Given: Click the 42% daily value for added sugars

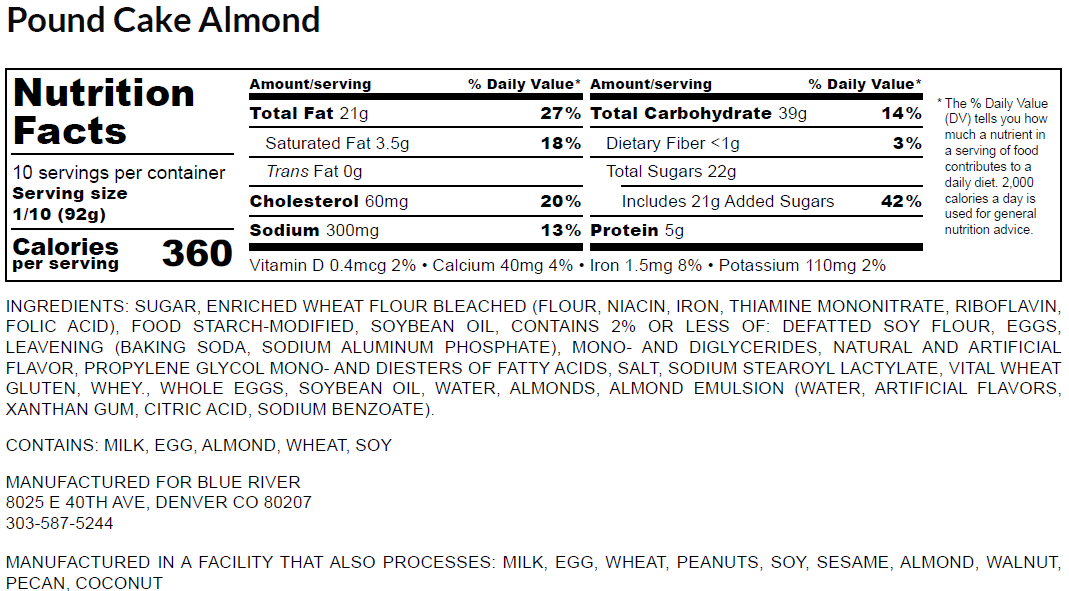Looking at the screenshot, I should pos(900,201).
